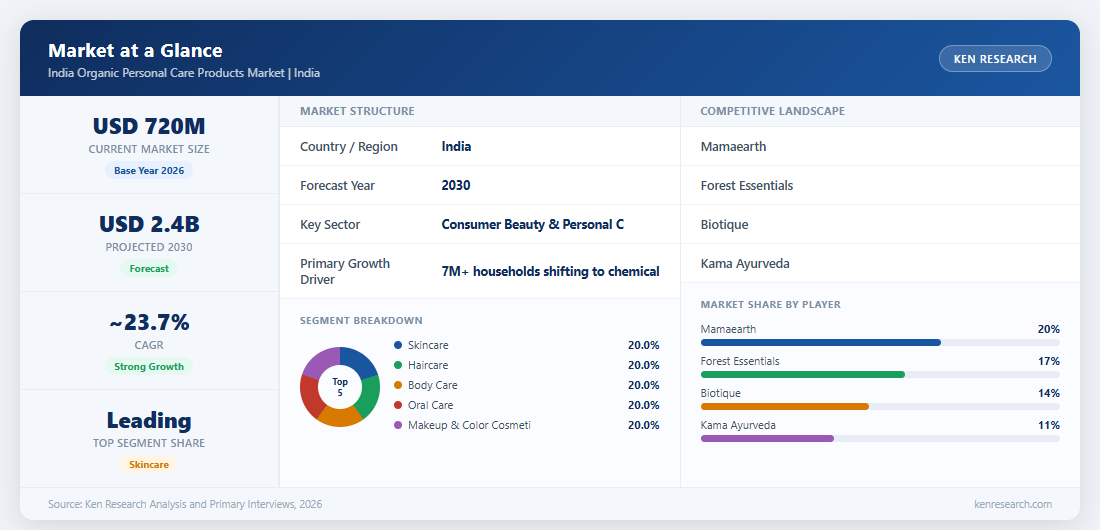
Task: Select Biotique in Competitive Landscape list
Action: point(724,225)
